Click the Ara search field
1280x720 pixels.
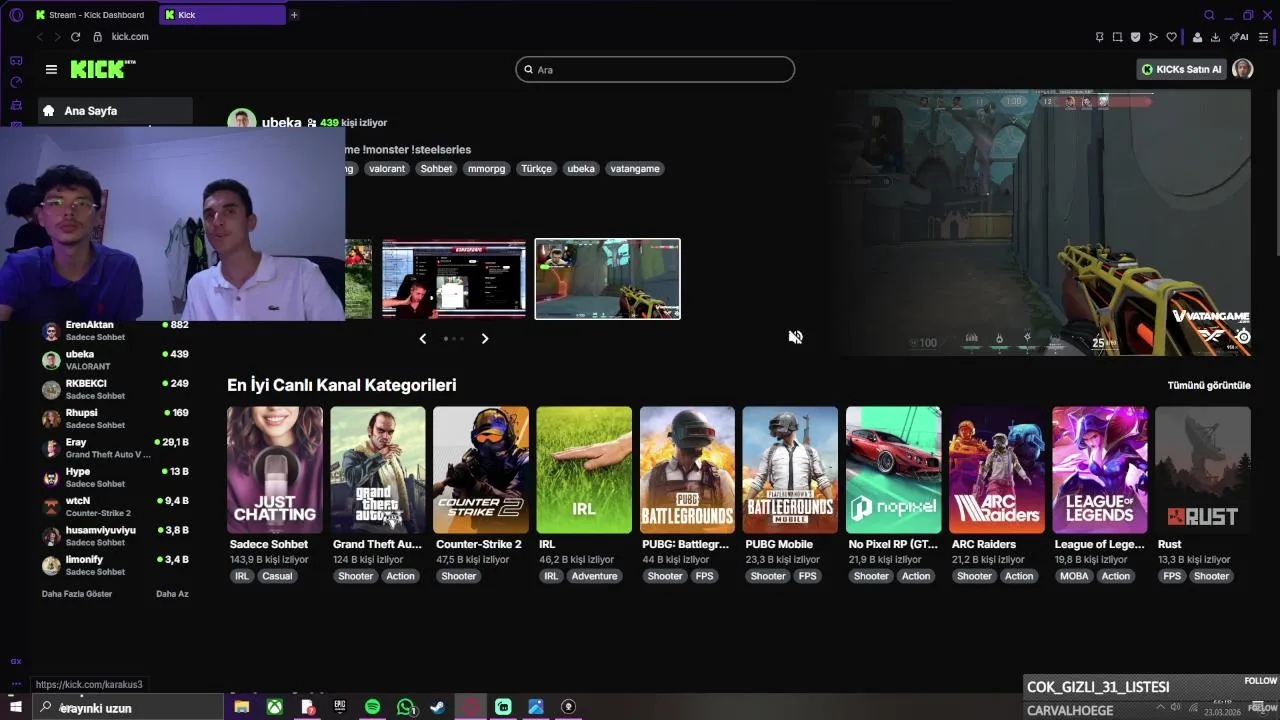click(655, 69)
